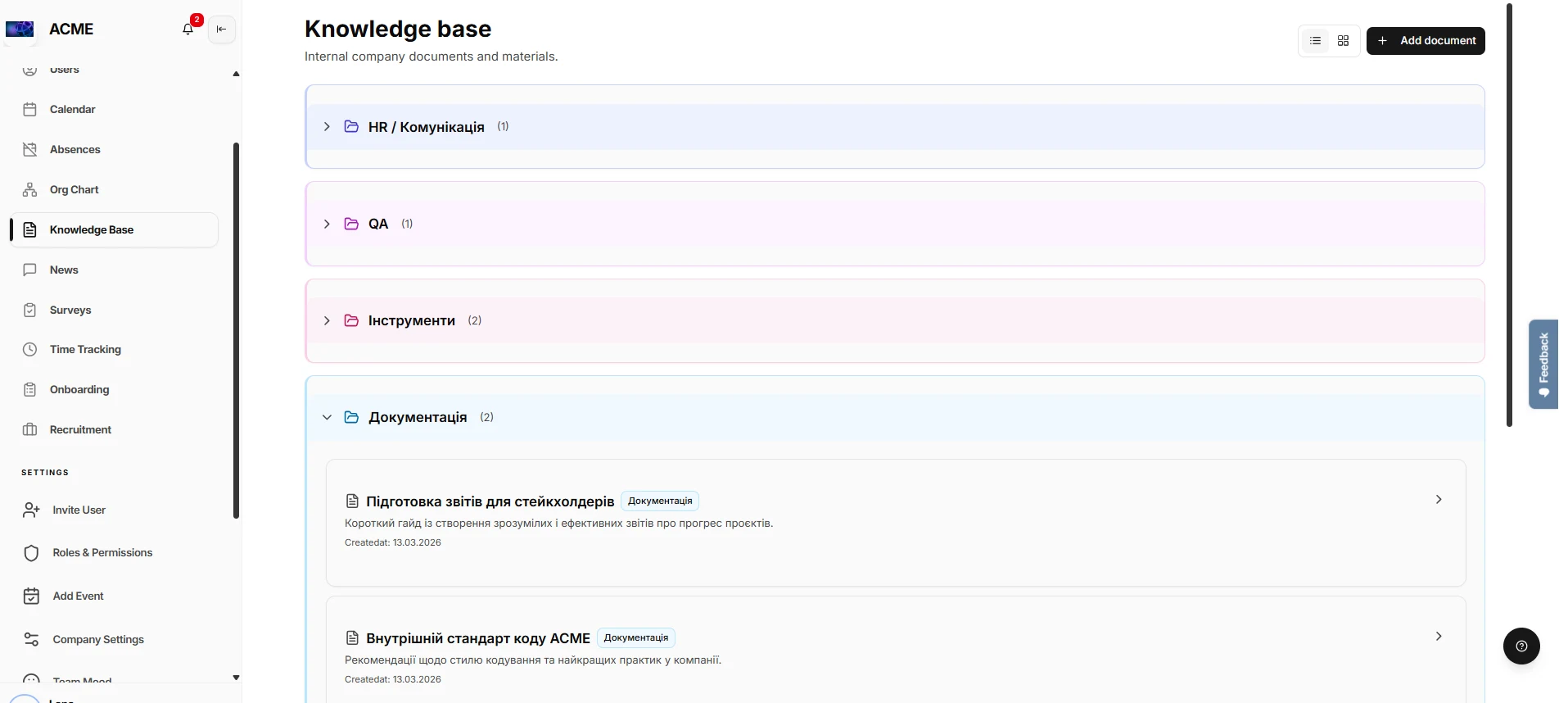
Task: Click the sidebar scroll-up arrow
Action: click(236, 74)
